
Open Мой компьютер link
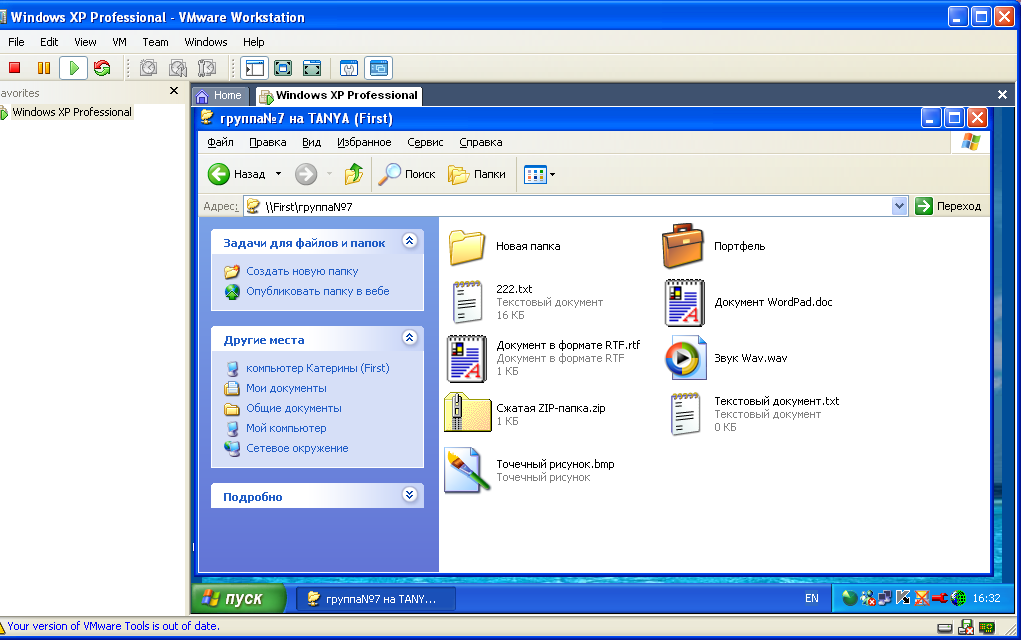287,428
